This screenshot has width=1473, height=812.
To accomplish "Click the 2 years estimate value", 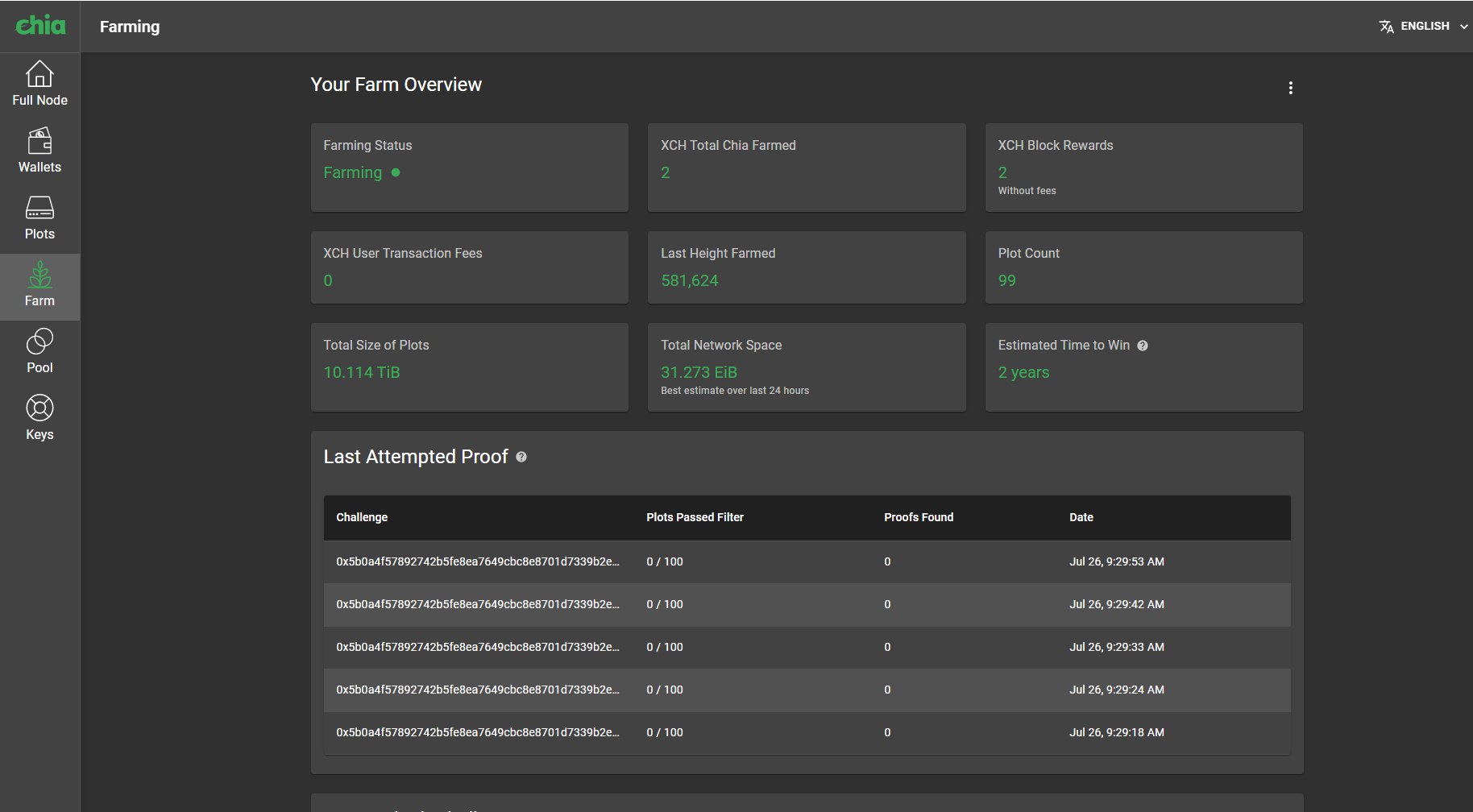I will [1023, 372].
